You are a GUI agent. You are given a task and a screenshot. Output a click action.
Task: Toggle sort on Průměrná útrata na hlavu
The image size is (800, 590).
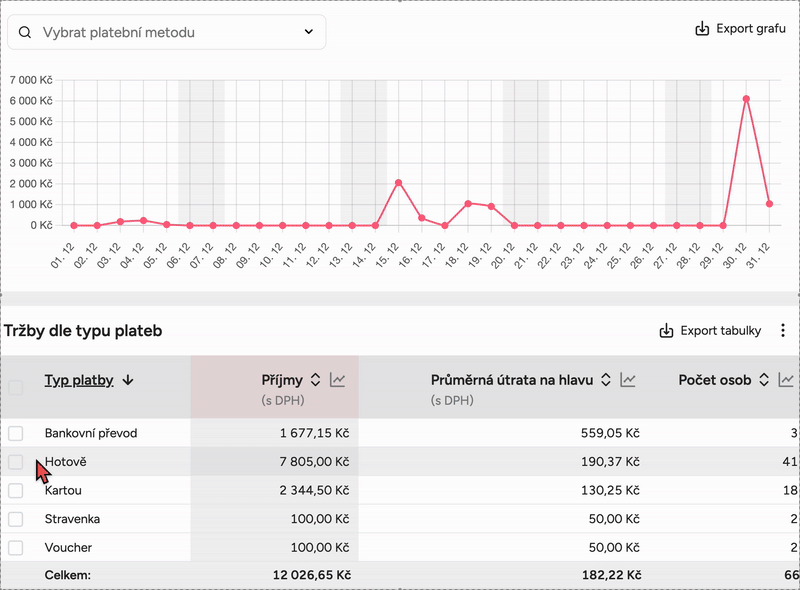pos(606,380)
